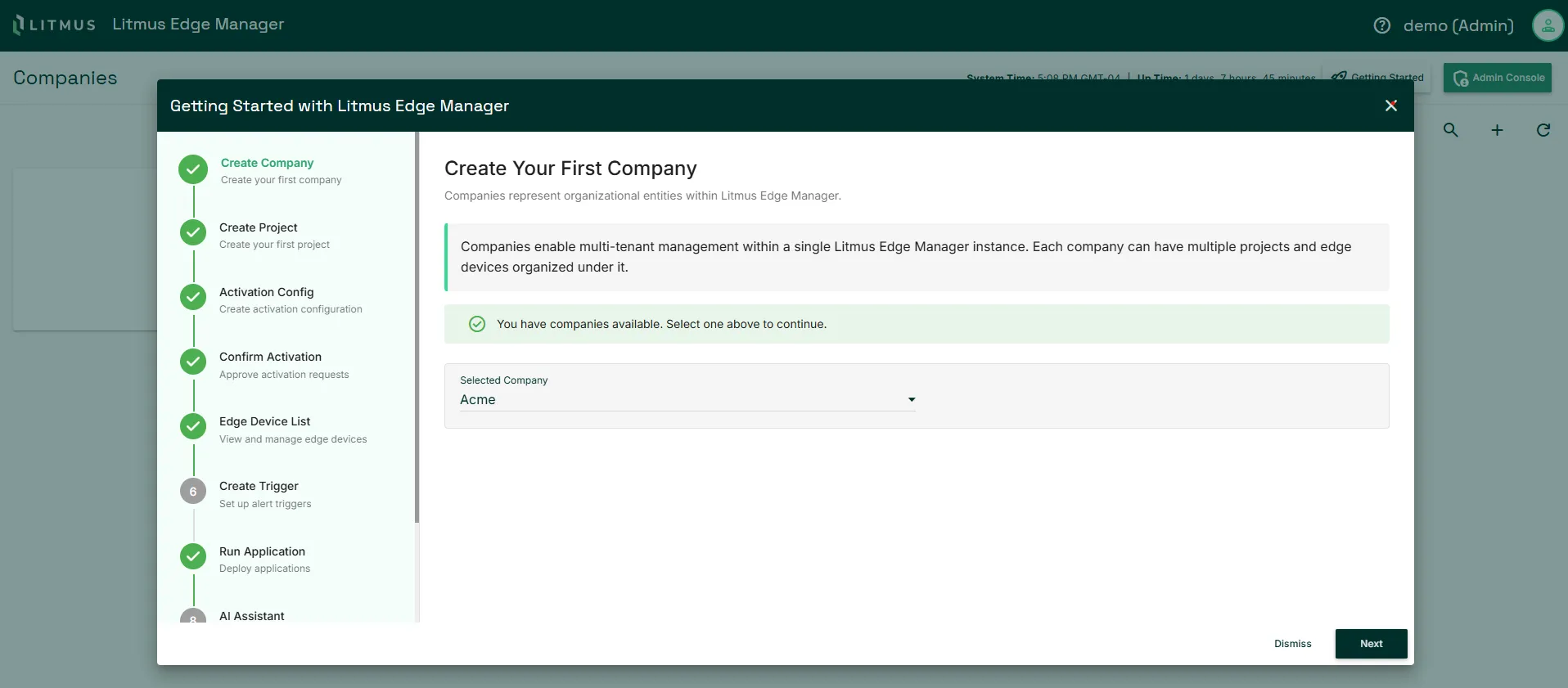
Task: Click the Create Trigger step number 6 icon
Action: pos(193,492)
